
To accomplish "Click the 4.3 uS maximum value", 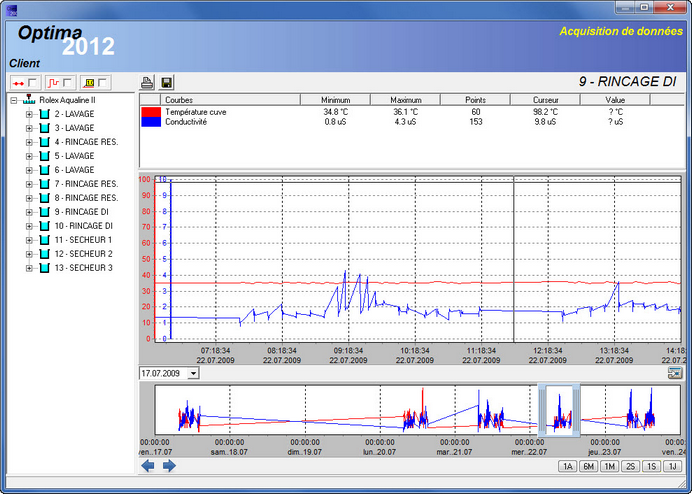I will click(x=405, y=122).
